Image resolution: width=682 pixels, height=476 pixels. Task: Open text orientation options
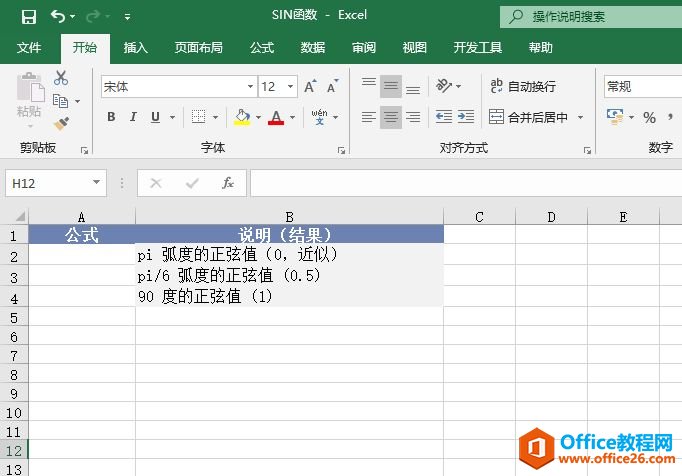coord(448,86)
